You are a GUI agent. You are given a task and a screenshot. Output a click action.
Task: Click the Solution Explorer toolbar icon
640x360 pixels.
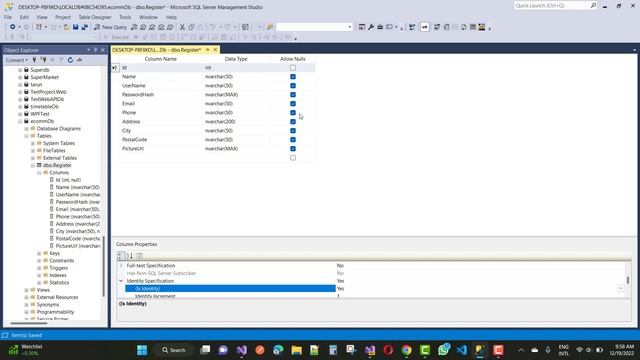pos(362,27)
